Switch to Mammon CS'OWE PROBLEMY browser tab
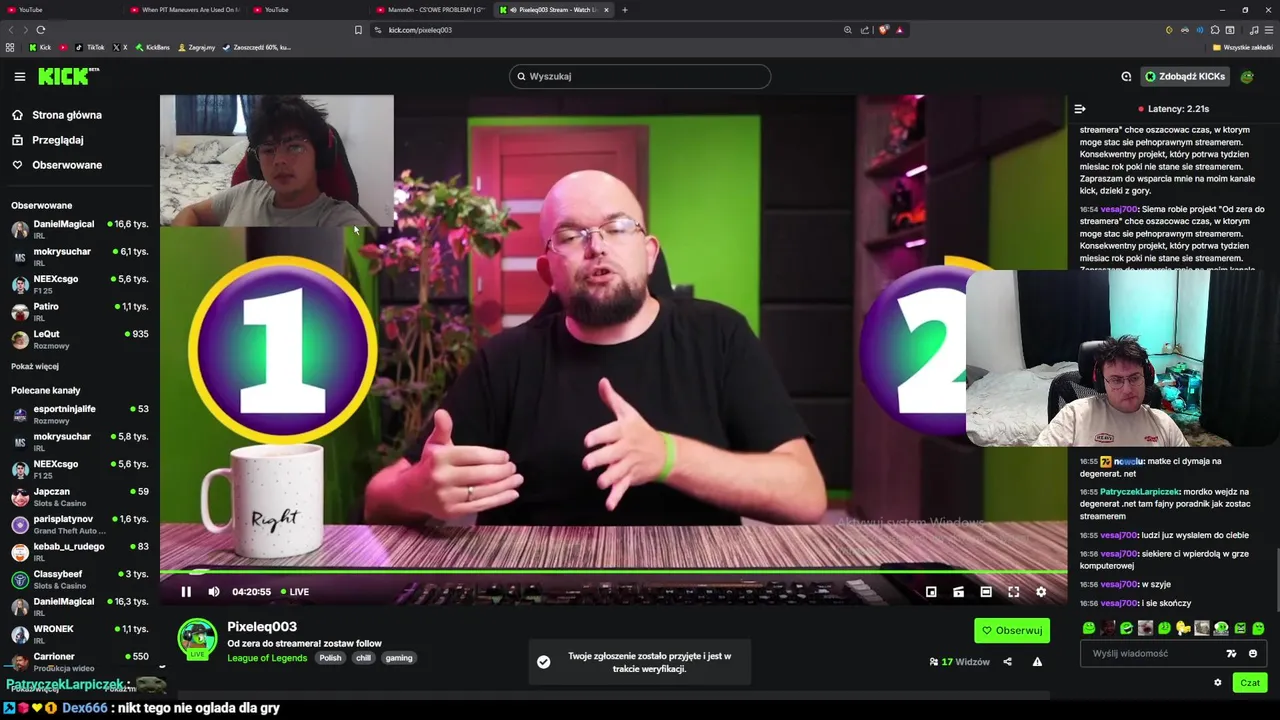1280x720 pixels. (432, 10)
